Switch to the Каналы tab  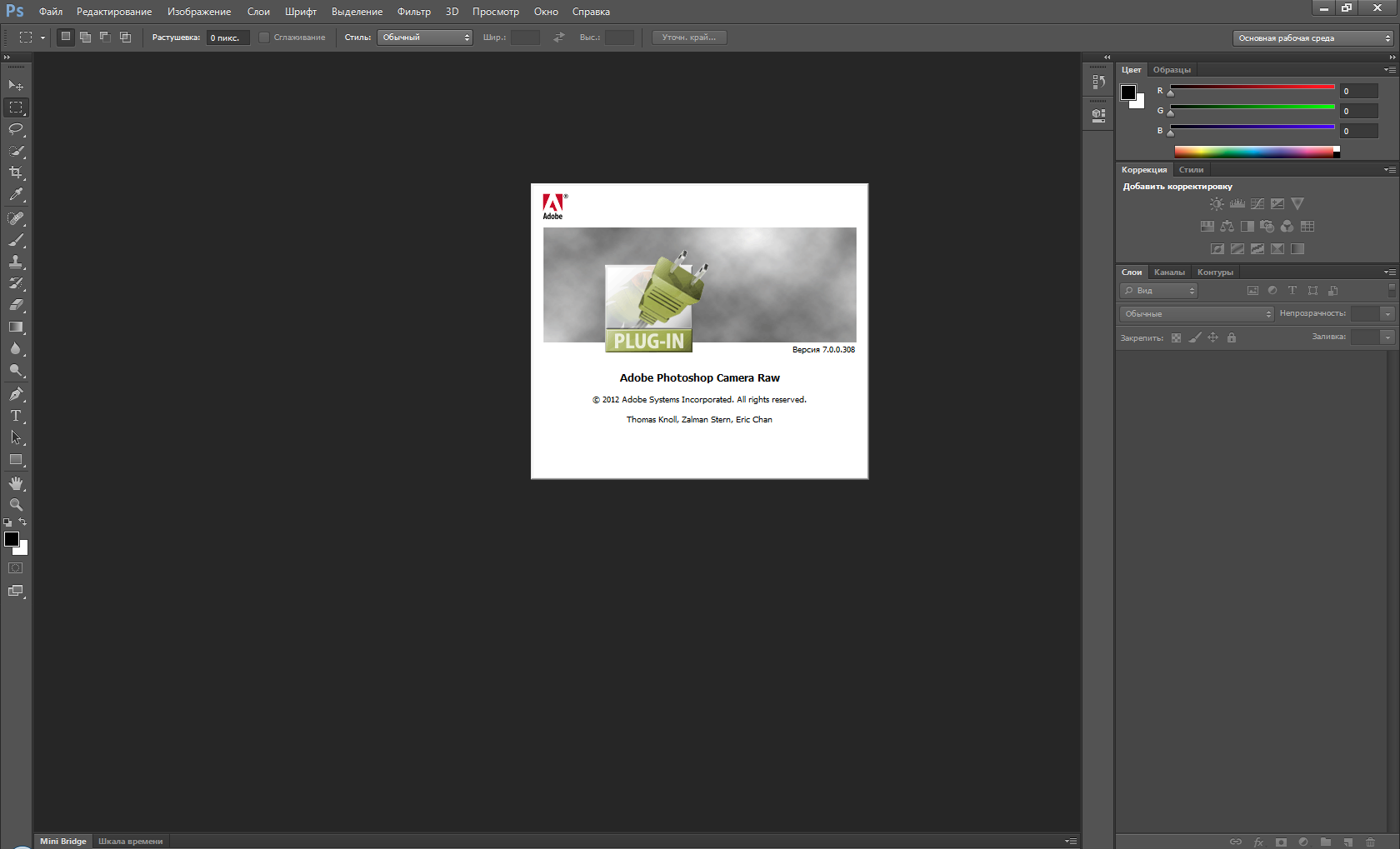[1169, 272]
